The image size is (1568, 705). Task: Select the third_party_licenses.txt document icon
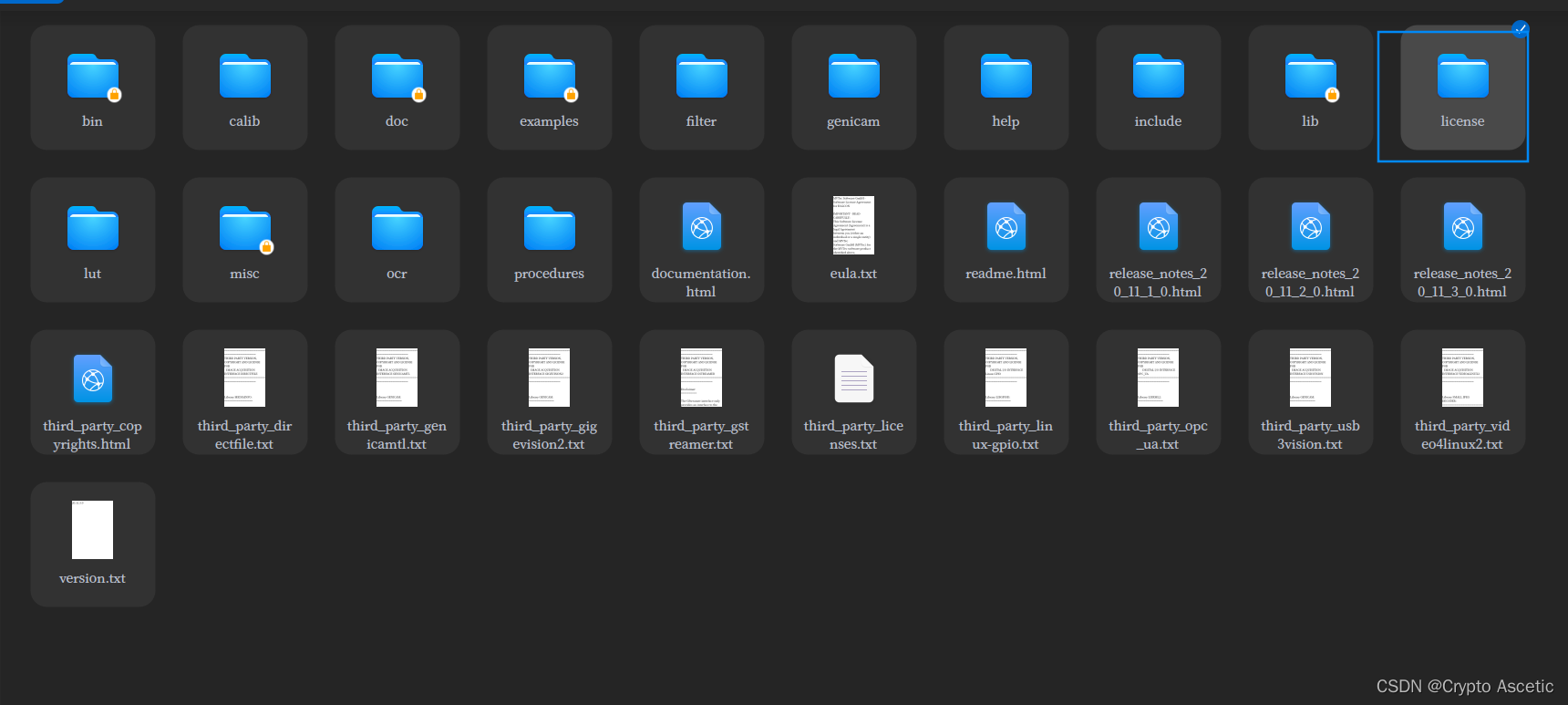coord(854,379)
